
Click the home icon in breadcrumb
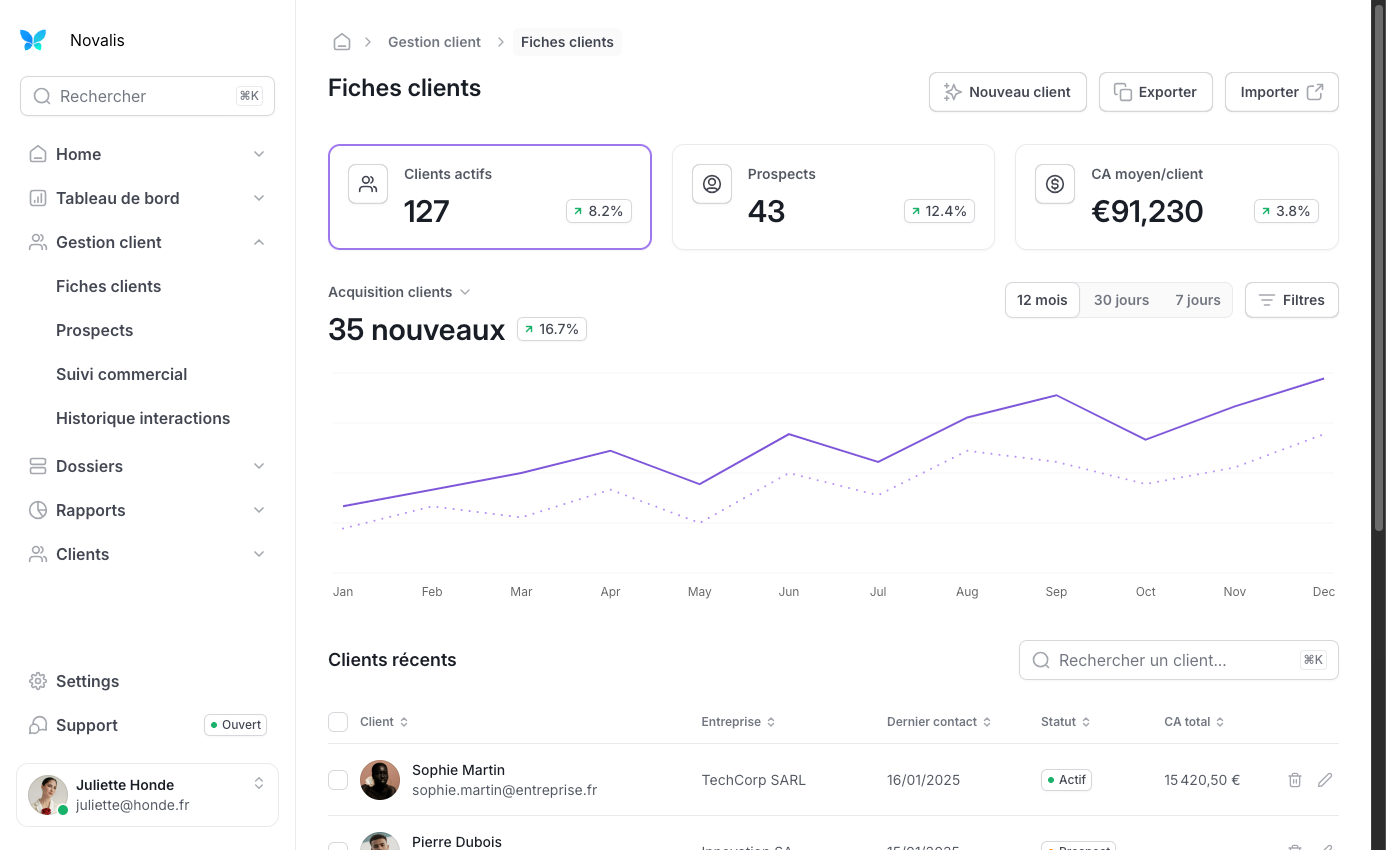(342, 42)
